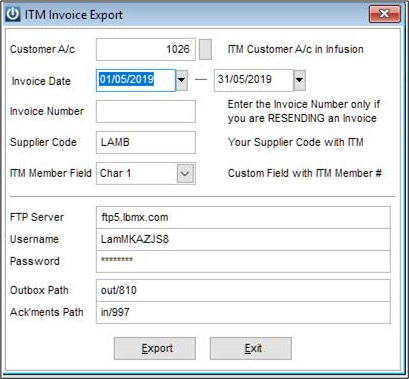Click the 'Customer A/c' label
This screenshot has height=379, width=409.
point(42,49)
